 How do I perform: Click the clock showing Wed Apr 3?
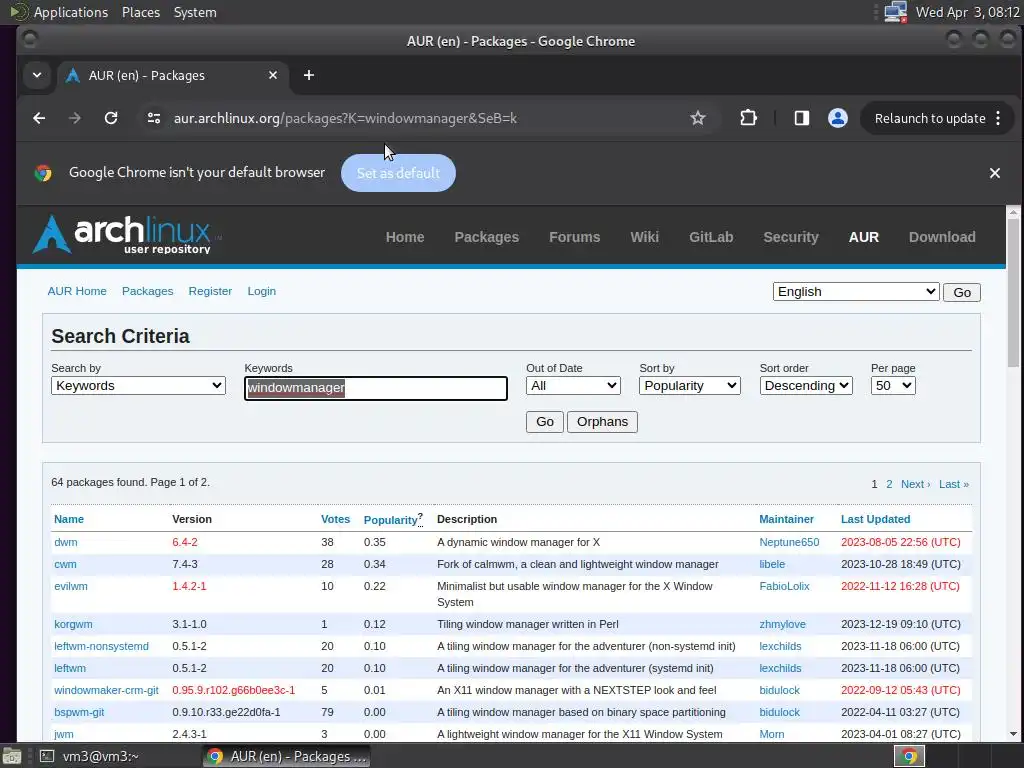pos(967,12)
